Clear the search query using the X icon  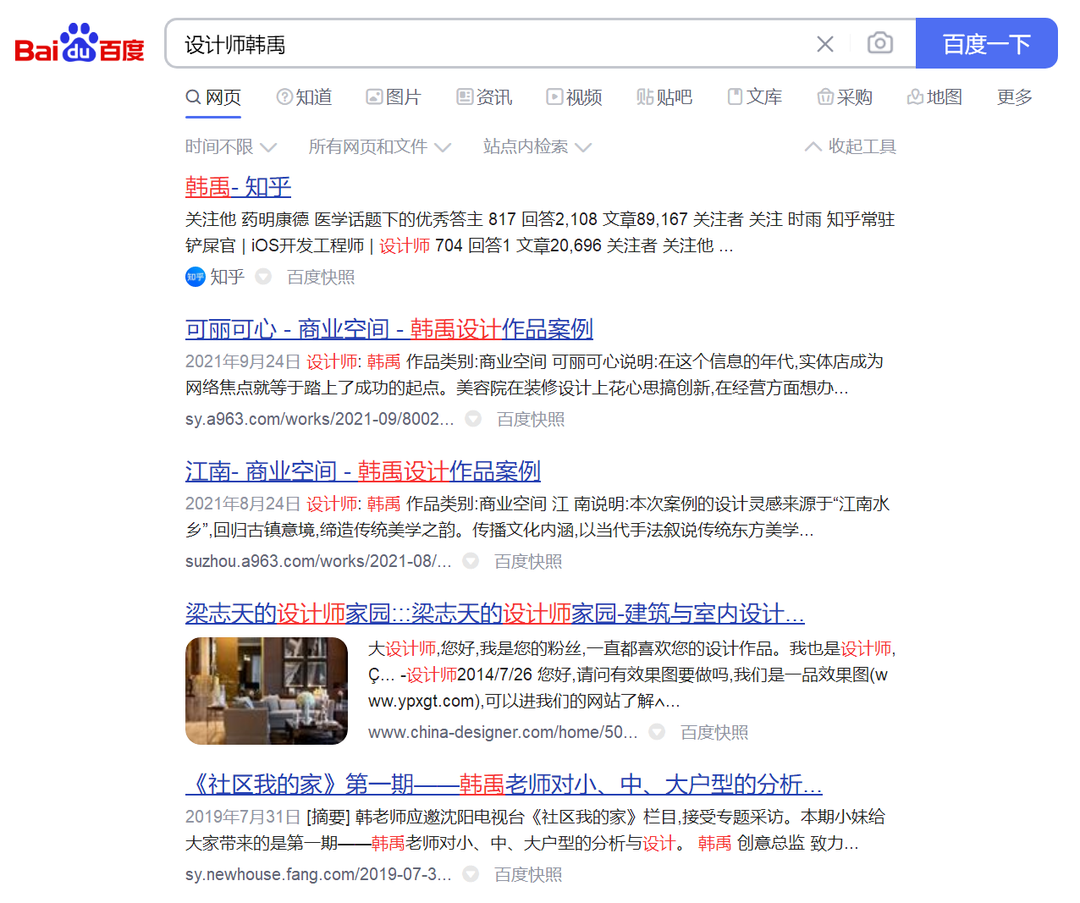point(825,43)
